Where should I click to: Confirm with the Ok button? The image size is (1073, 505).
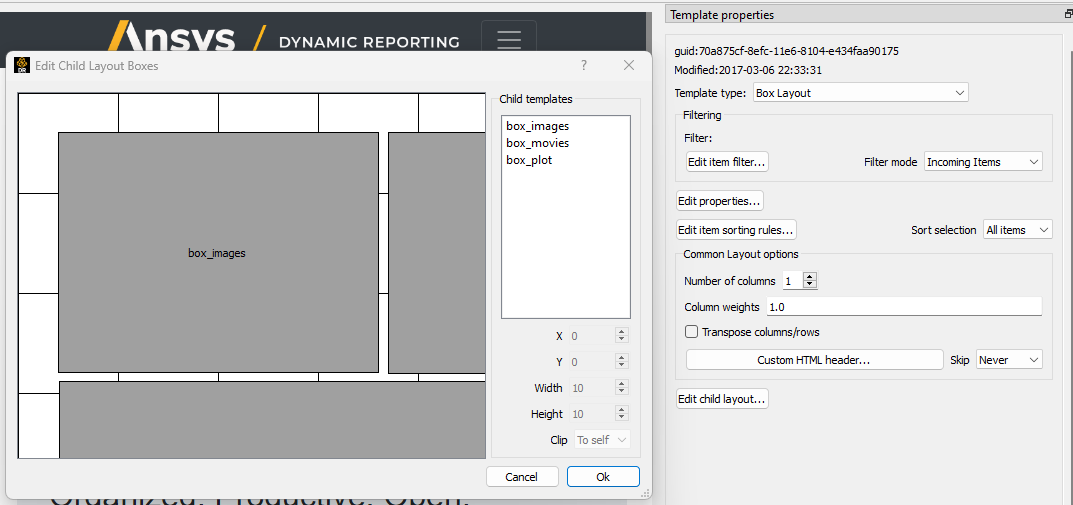pos(603,477)
